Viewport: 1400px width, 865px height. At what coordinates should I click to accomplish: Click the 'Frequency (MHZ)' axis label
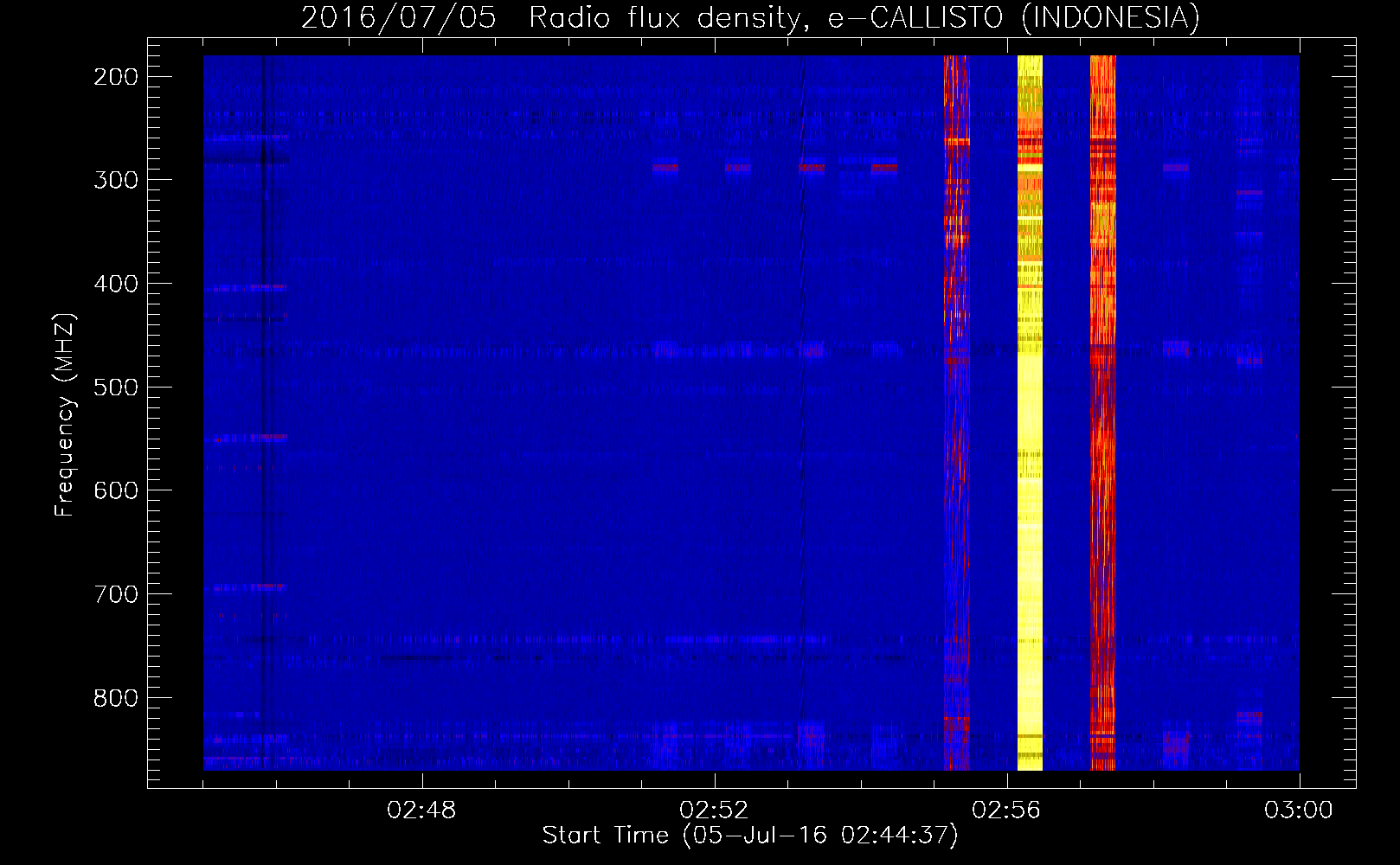click(x=65, y=415)
